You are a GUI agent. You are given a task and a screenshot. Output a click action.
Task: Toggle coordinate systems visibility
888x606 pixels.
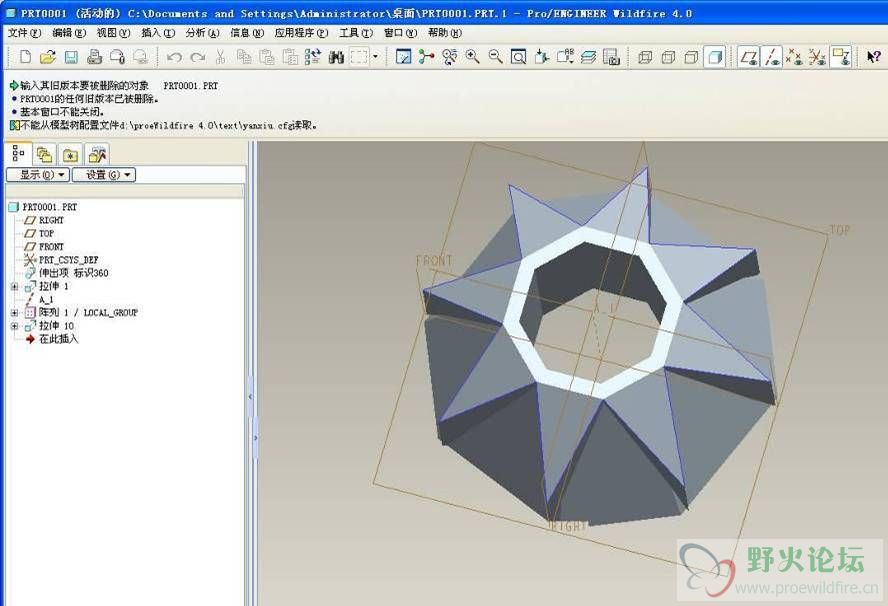coord(817,57)
